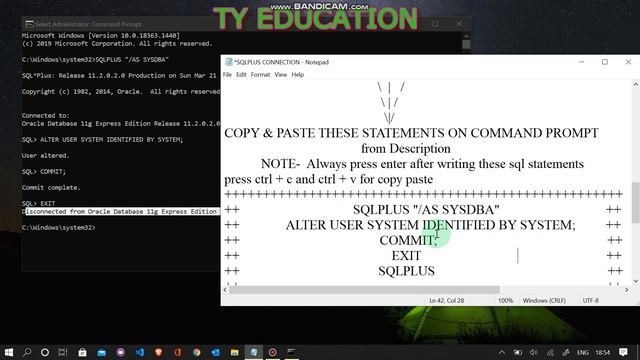Screen dimensions: 640x360
Task: Click Notepad horizontal scroll right arrow
Action: (x=627, y=290)
